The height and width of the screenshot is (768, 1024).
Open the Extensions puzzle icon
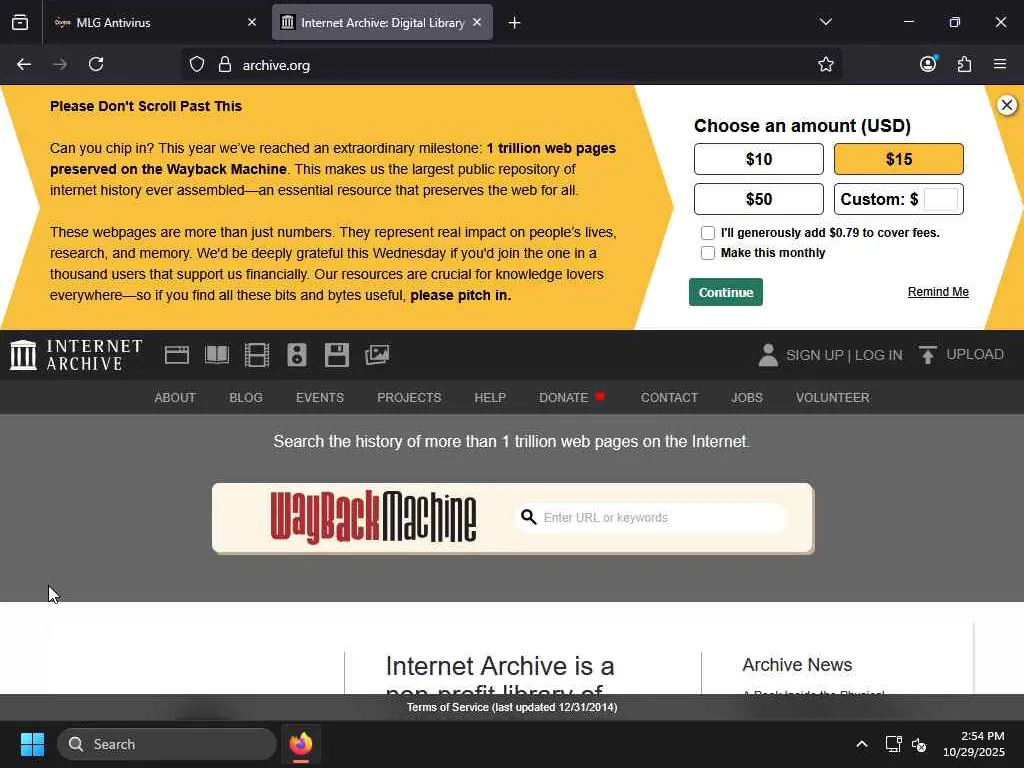(x=965, y=64)
